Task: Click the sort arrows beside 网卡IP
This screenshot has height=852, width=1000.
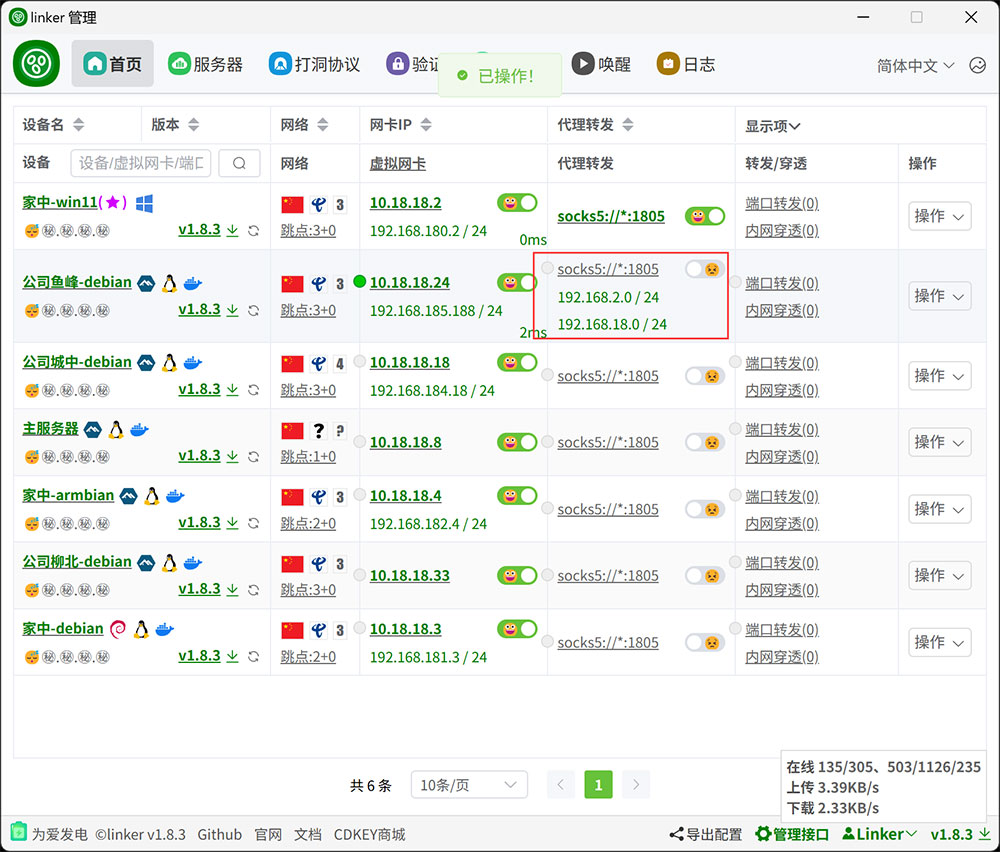Action: [426, 125]
